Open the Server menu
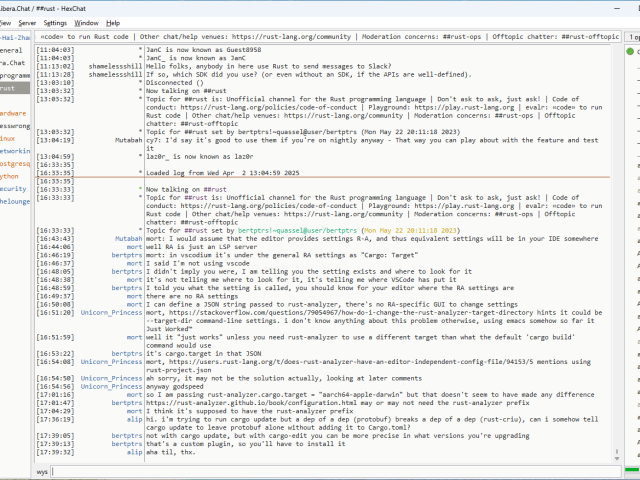 (27, 22)
